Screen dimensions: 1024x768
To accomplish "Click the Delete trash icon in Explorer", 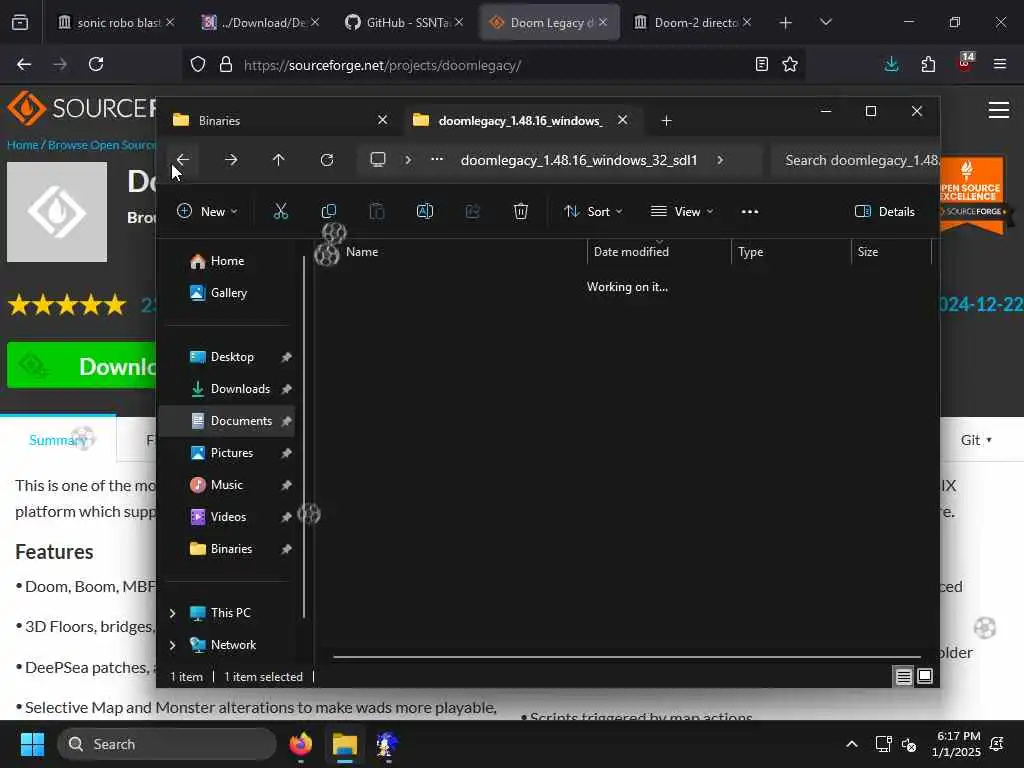I will coord(520,211).
